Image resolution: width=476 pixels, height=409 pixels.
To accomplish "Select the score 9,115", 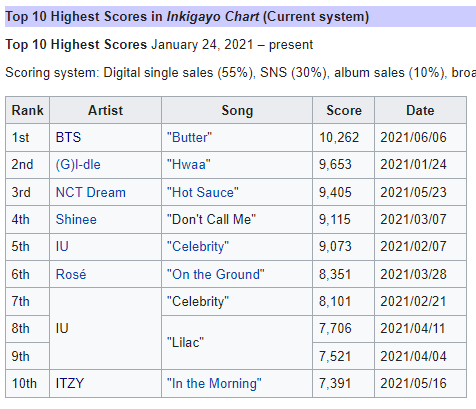I will 335,219.
